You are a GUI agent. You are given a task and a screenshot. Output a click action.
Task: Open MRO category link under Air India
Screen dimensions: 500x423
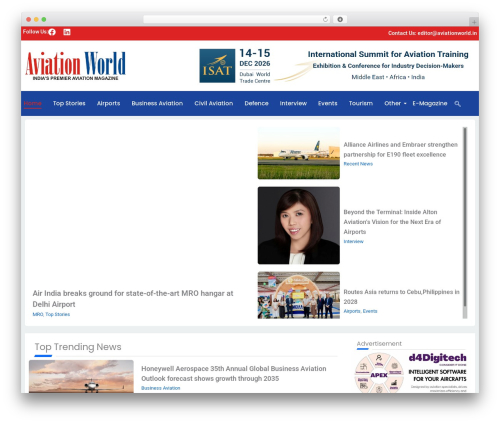38,314
